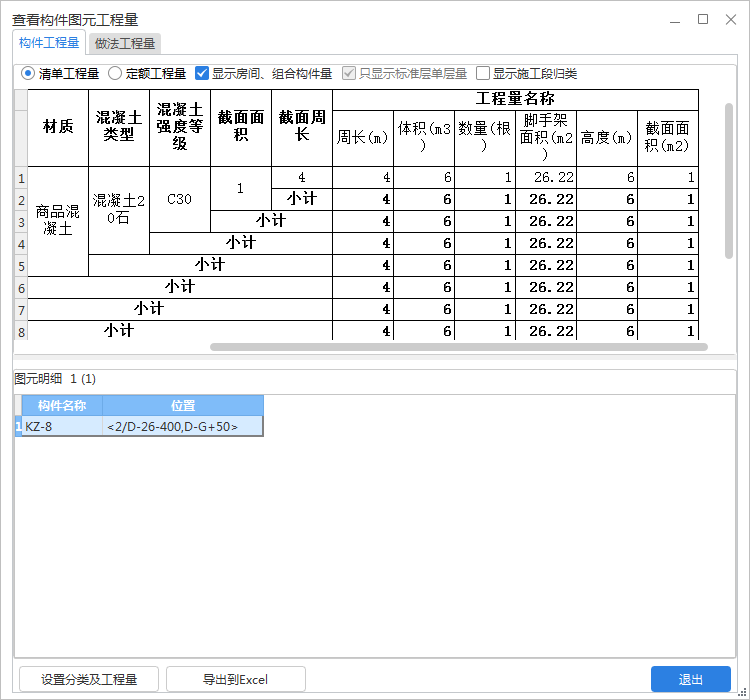Click the 数量(根) column header

click(485, 138)
